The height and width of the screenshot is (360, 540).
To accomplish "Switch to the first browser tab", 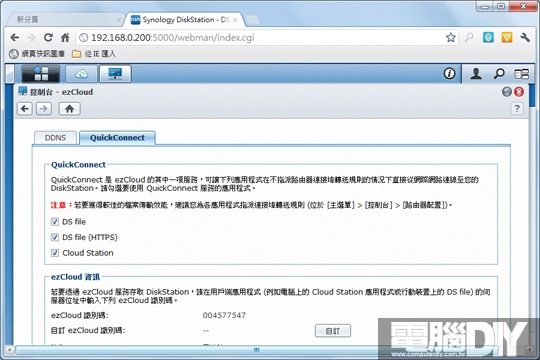I will (65, 20).
